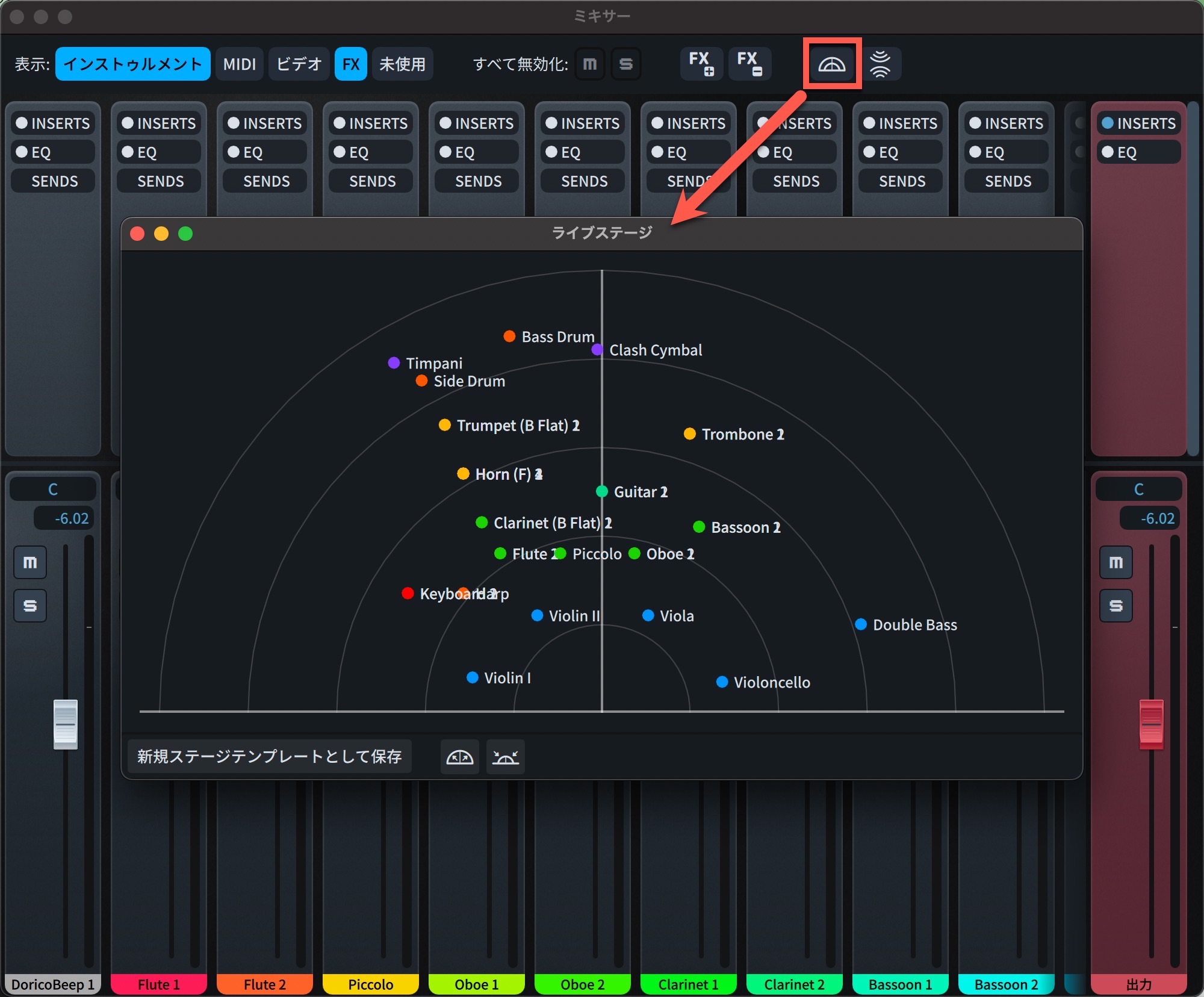The width and height of the screenshot is (1204, 997).
Task: Select the MIDI display tab
Action: [240, 64]
